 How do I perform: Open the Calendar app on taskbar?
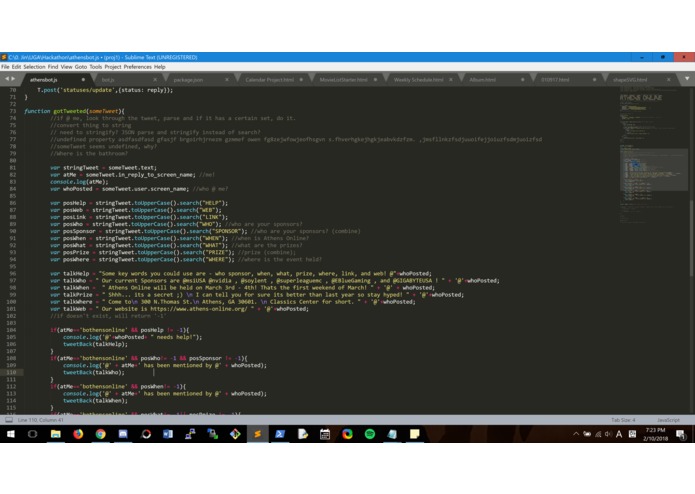tap(325, 434)
